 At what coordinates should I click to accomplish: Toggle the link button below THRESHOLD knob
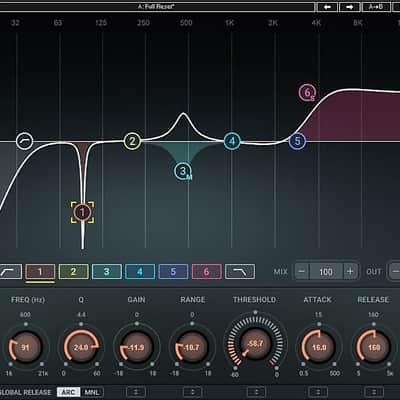[x=256, y=392]
